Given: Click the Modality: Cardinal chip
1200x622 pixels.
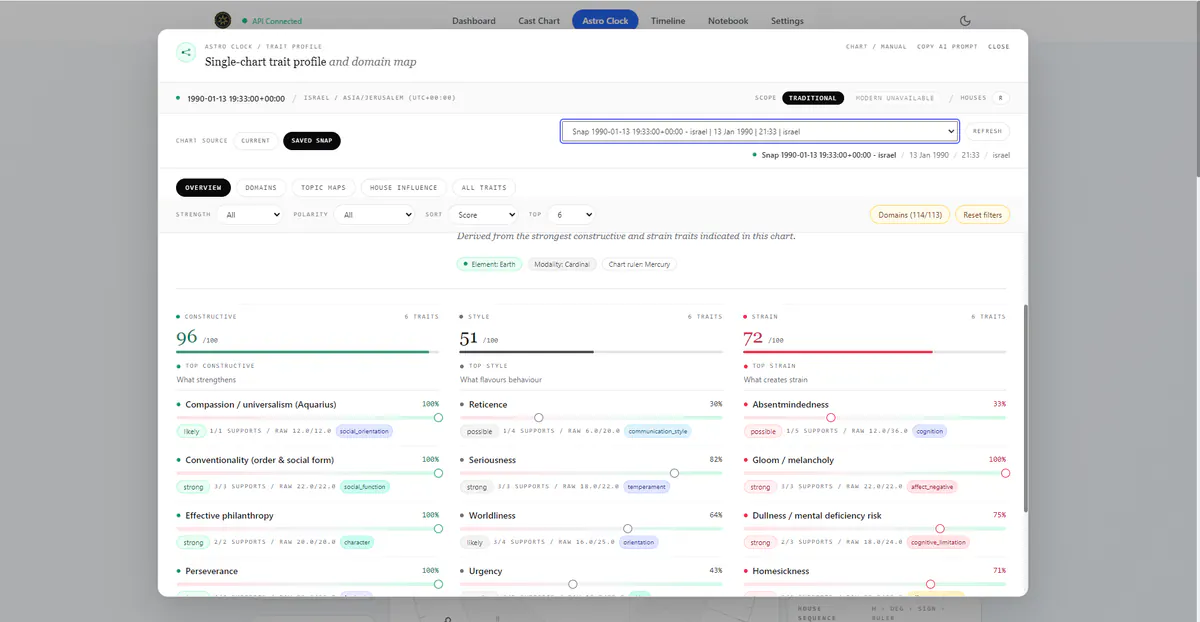Looking at the screenshot, I should pyautogui.click(x=563, y=264).
